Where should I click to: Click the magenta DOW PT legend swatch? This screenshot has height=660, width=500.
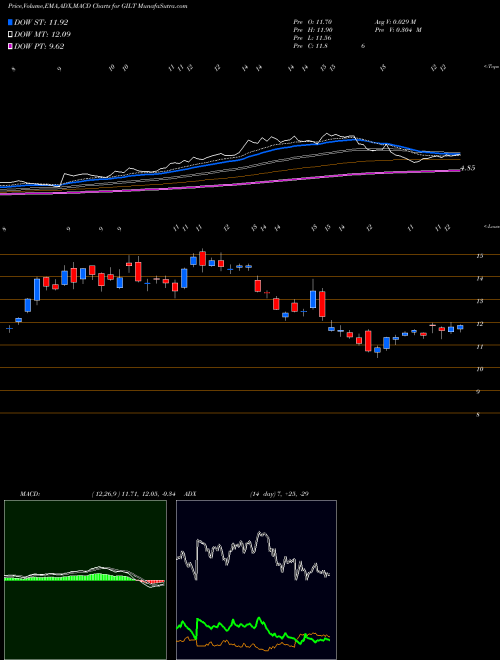pyautogui.click(x=10, y=46)
